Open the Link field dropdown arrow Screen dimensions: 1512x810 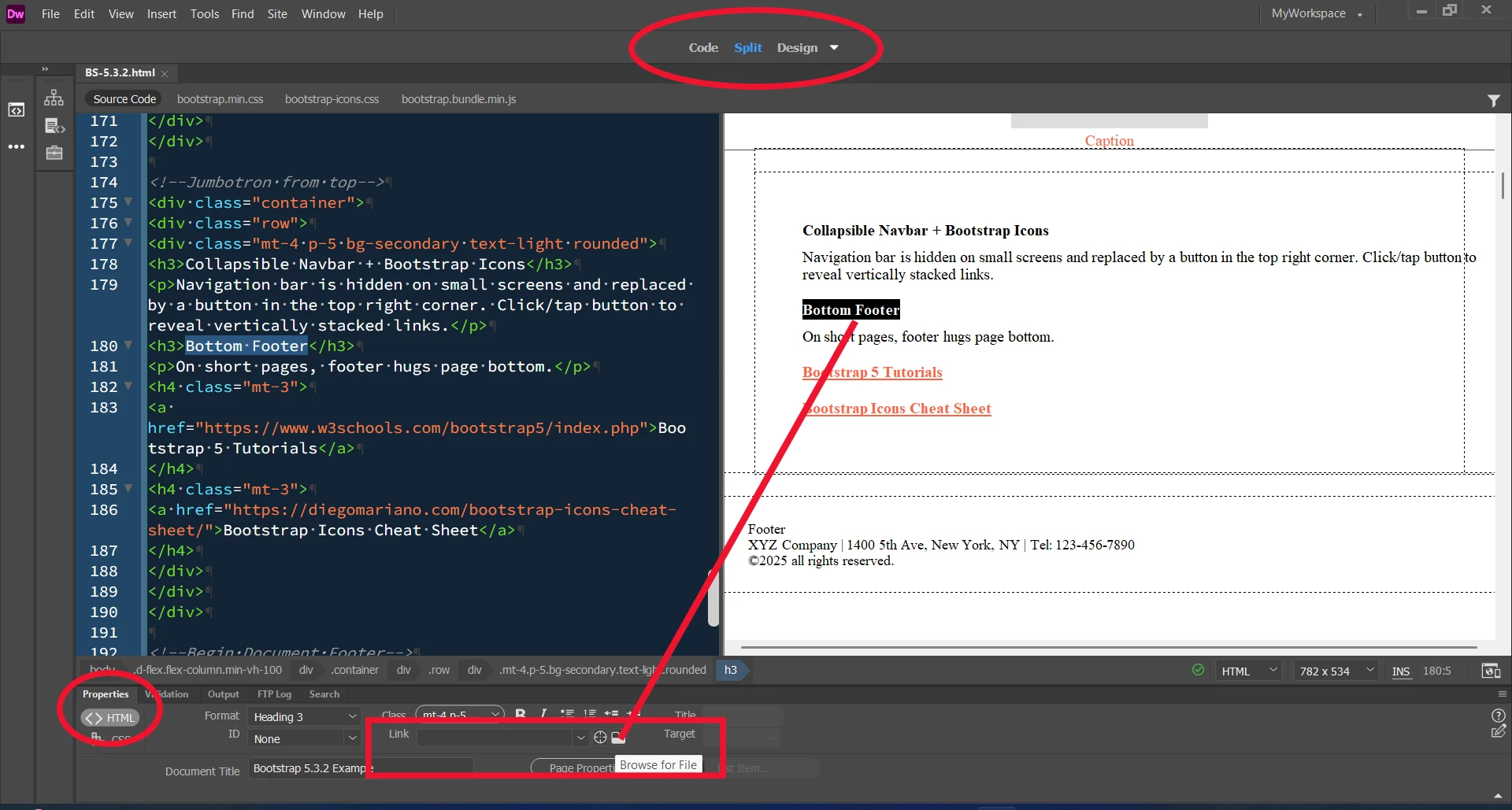pyautogui.click(x=581, y=738)
